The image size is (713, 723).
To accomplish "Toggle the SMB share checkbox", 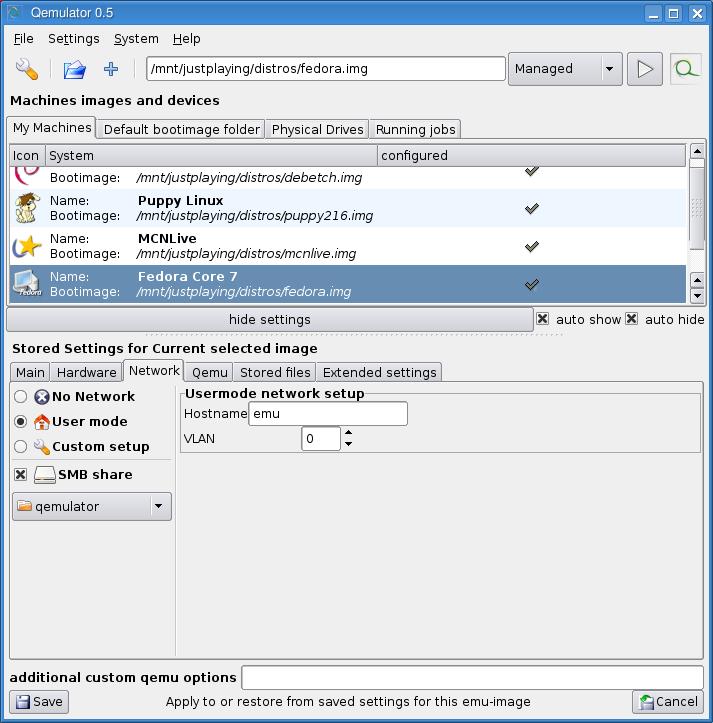I will pyautogui.click(x=20, y=474).
